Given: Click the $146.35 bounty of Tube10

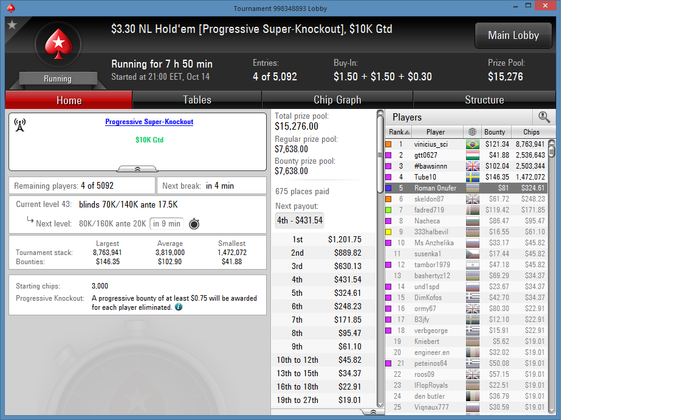Looking at the screenshot, I should click(497, 177).
